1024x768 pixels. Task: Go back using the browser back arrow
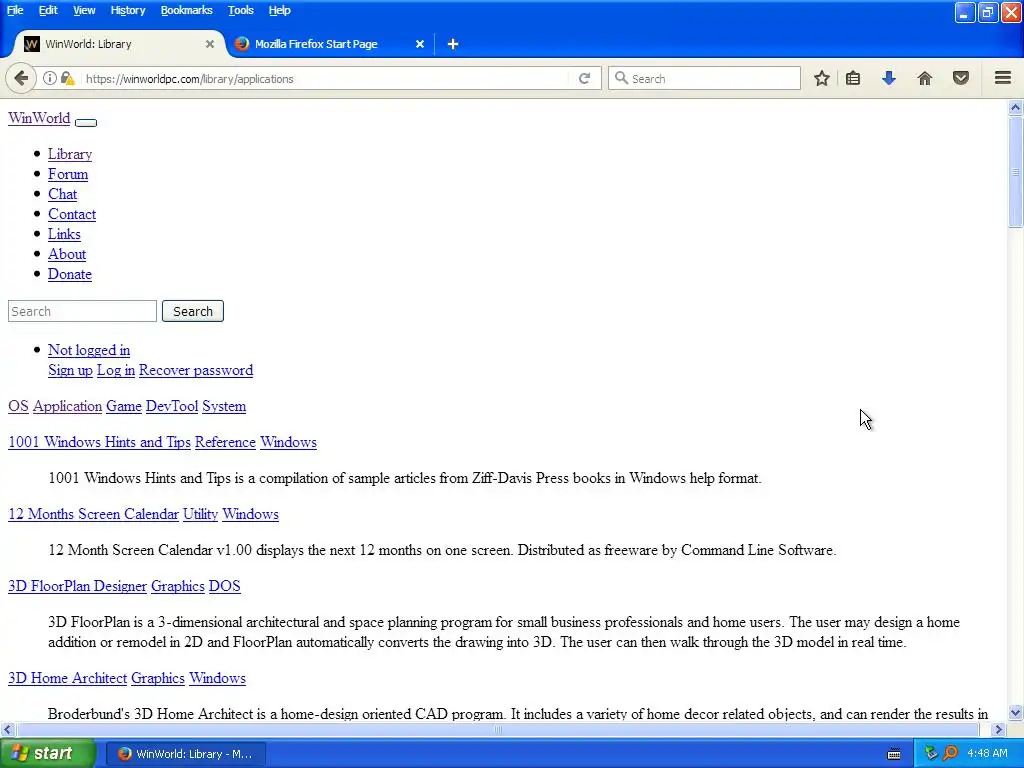(x=21, y=78)
